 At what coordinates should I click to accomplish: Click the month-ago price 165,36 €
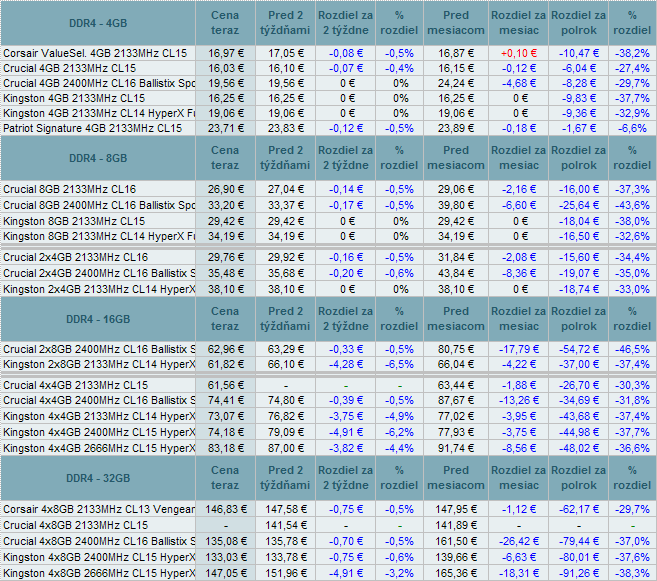coord(456,573)
